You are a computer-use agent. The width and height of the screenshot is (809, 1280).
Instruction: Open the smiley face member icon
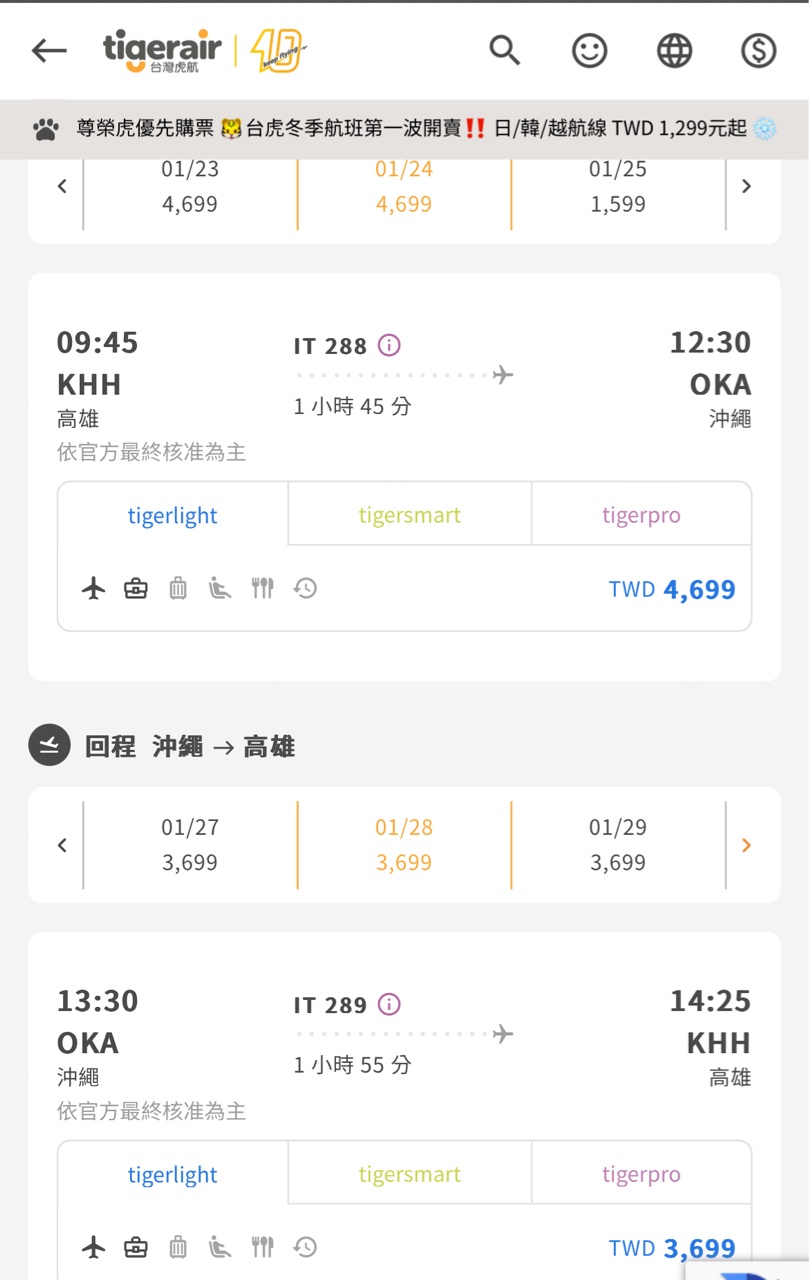click(589, 50)
